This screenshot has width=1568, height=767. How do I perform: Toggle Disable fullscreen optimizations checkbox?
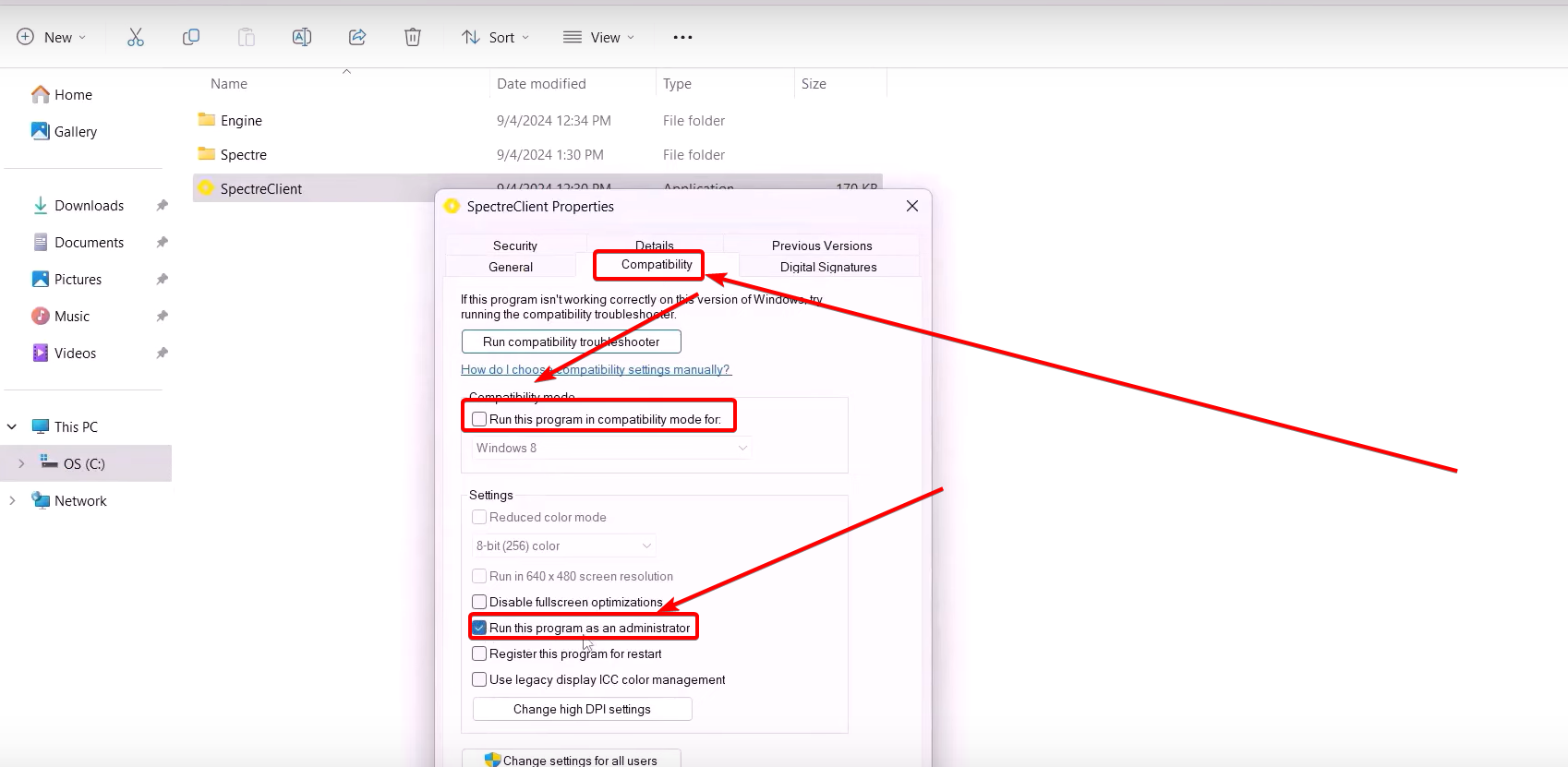[479, 602]
